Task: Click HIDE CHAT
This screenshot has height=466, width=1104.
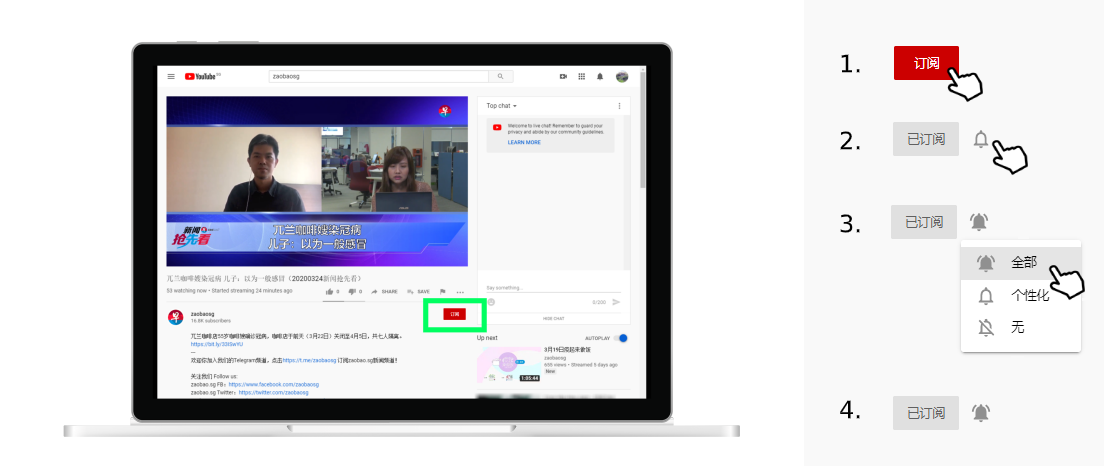Action: (x=553, y=318)
